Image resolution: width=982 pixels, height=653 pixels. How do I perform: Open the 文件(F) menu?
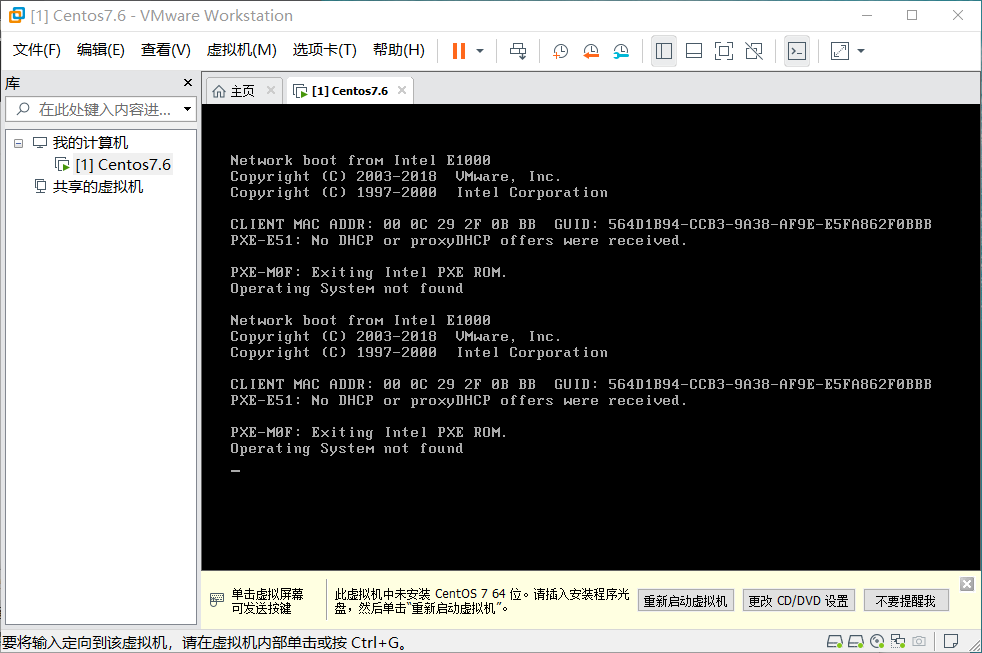point(36,50)
